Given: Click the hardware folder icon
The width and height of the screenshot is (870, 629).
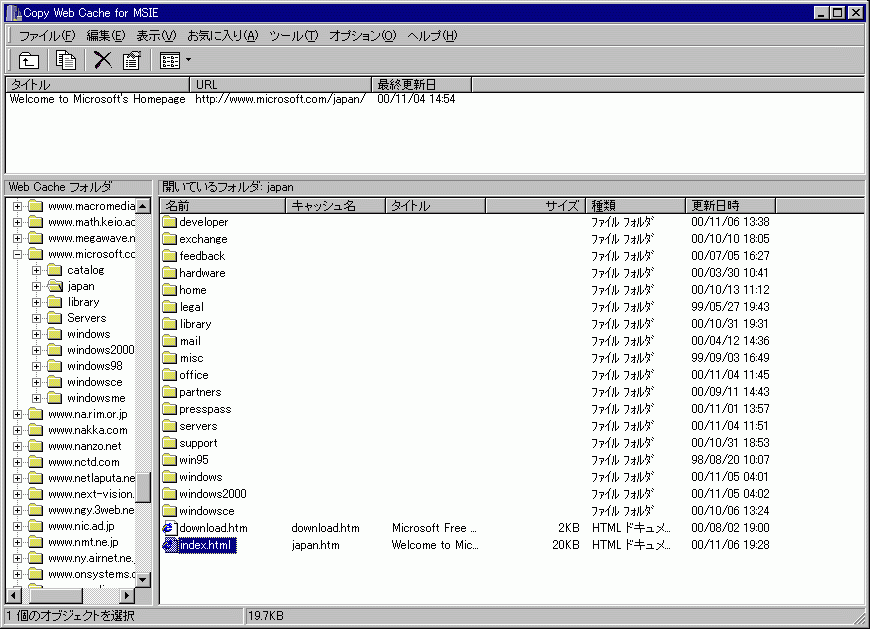Looking at the screenshot, I should [x=169, y=273].
